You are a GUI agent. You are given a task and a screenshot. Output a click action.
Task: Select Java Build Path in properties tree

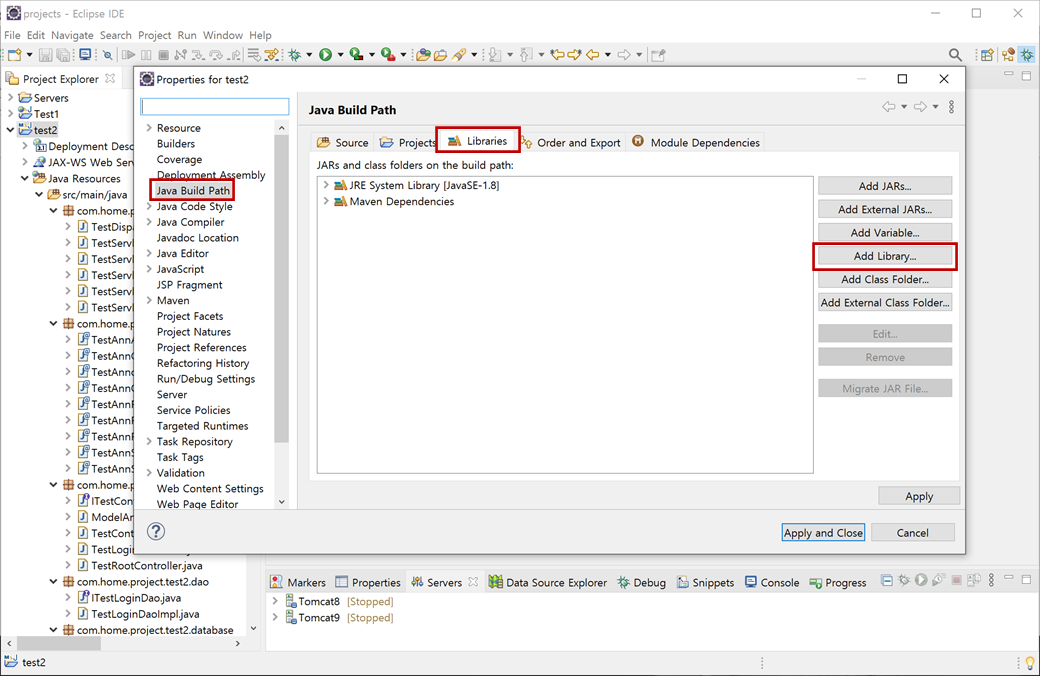click(193, 190)
